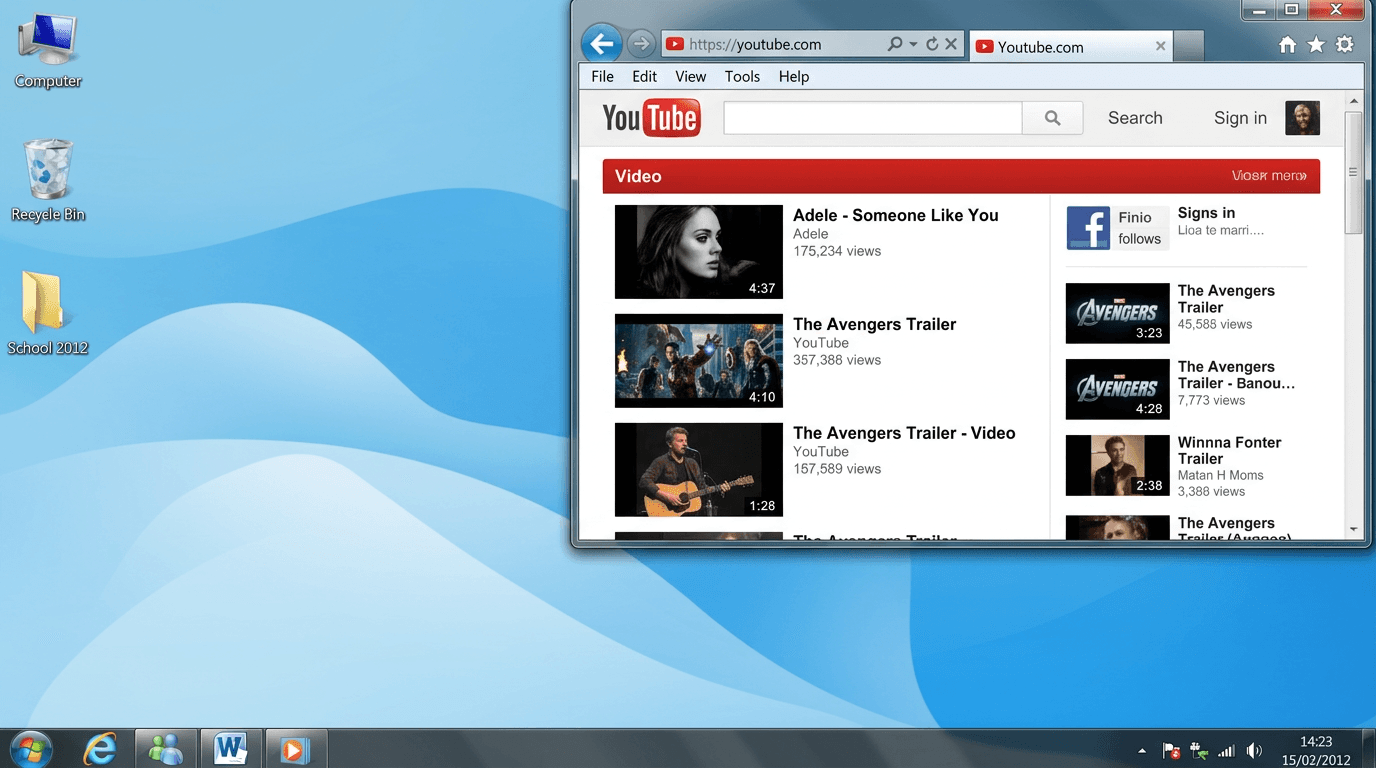
Task: Click the Action Center flag icon
Action: [1171, 750]
